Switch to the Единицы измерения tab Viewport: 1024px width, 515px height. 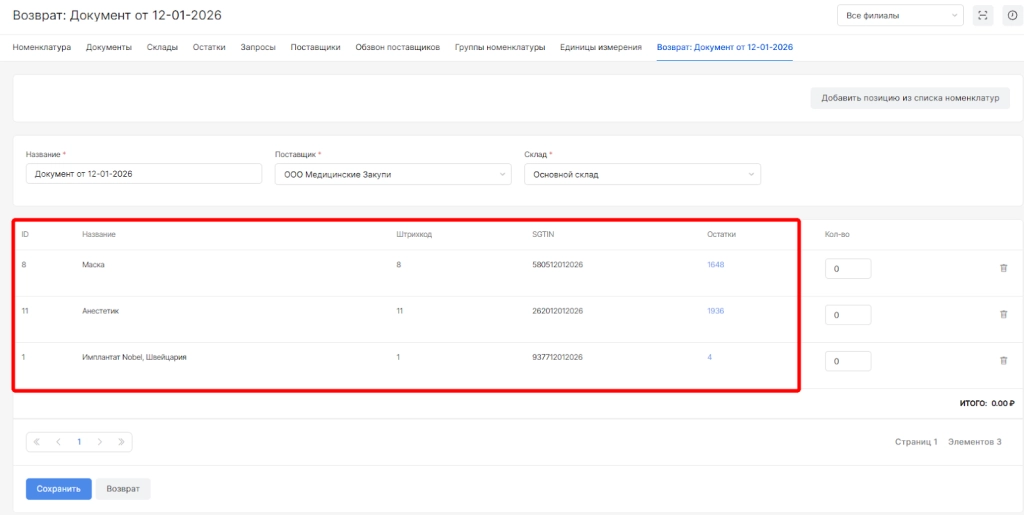[x=600, y=47]
